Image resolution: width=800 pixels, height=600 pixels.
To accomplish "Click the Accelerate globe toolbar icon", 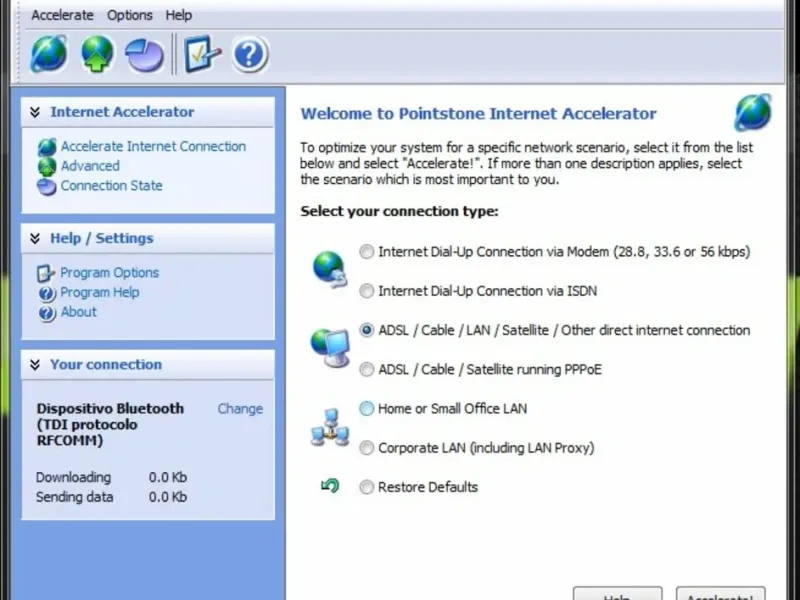I will point(49,54).
